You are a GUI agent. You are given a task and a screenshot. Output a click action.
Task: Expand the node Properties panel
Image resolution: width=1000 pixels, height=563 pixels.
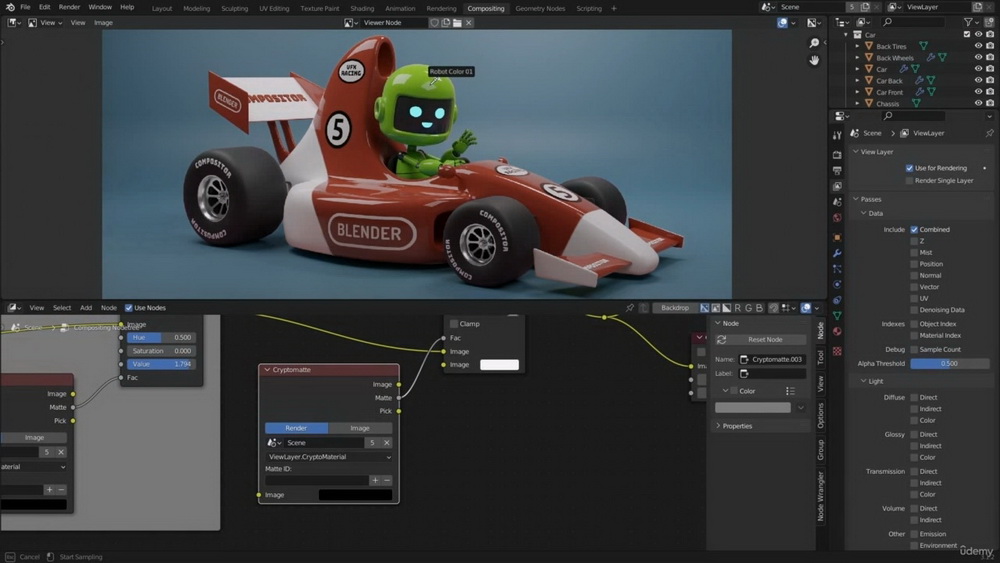719,426
